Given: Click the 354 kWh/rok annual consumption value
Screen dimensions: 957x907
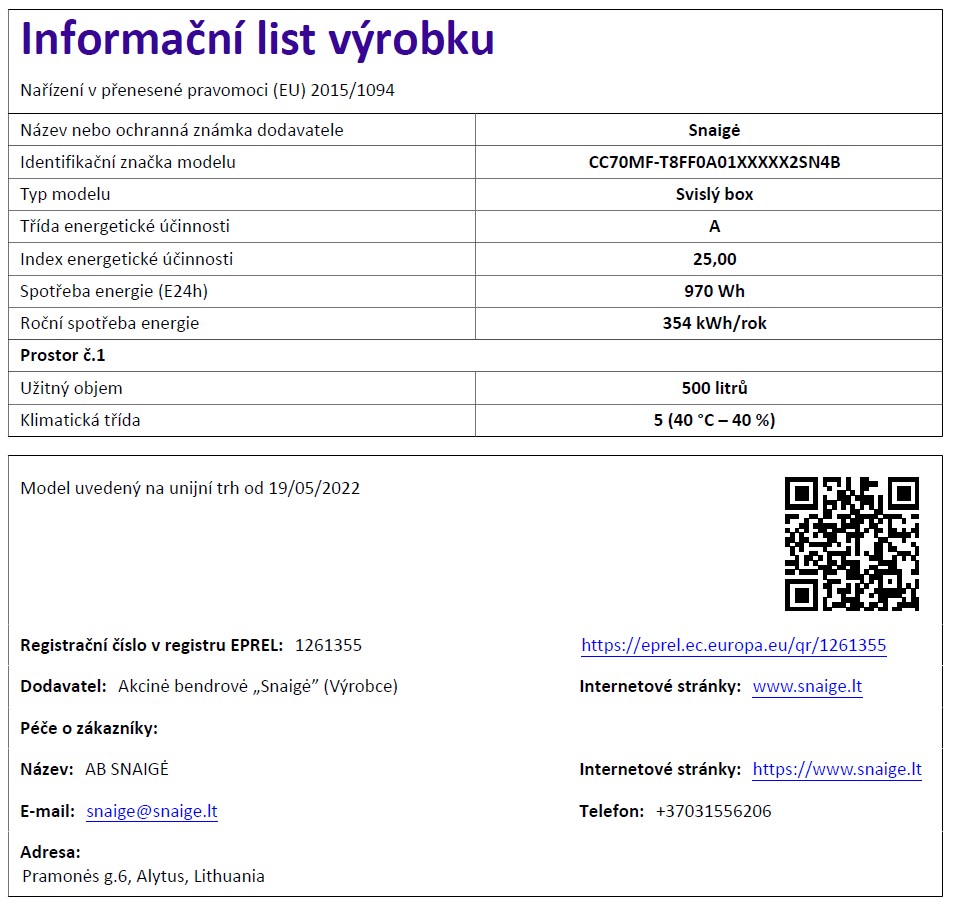Looking at the screenshot, I should point(714,323).
